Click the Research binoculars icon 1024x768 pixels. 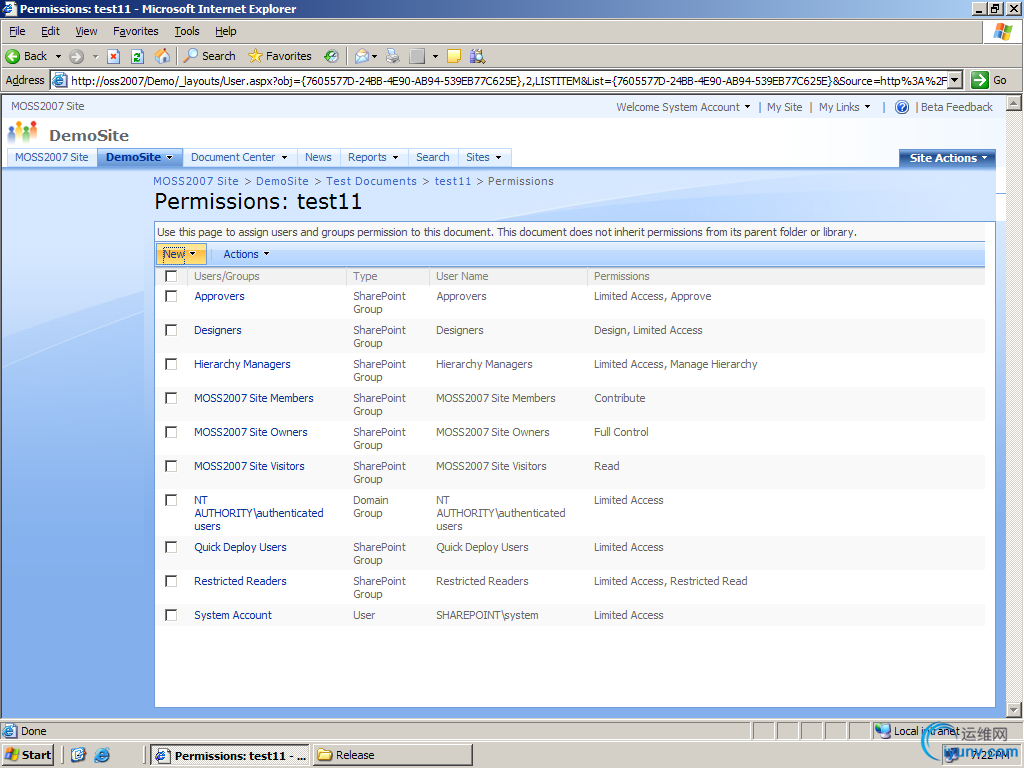[477, 56]
